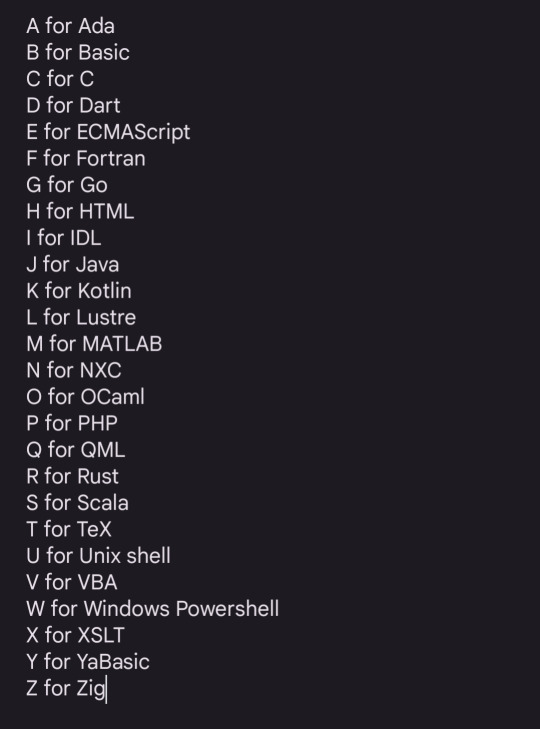Screen dimensions: 540x729
Task: Place cursor at 'G for Go'
Action: (67, 185)
